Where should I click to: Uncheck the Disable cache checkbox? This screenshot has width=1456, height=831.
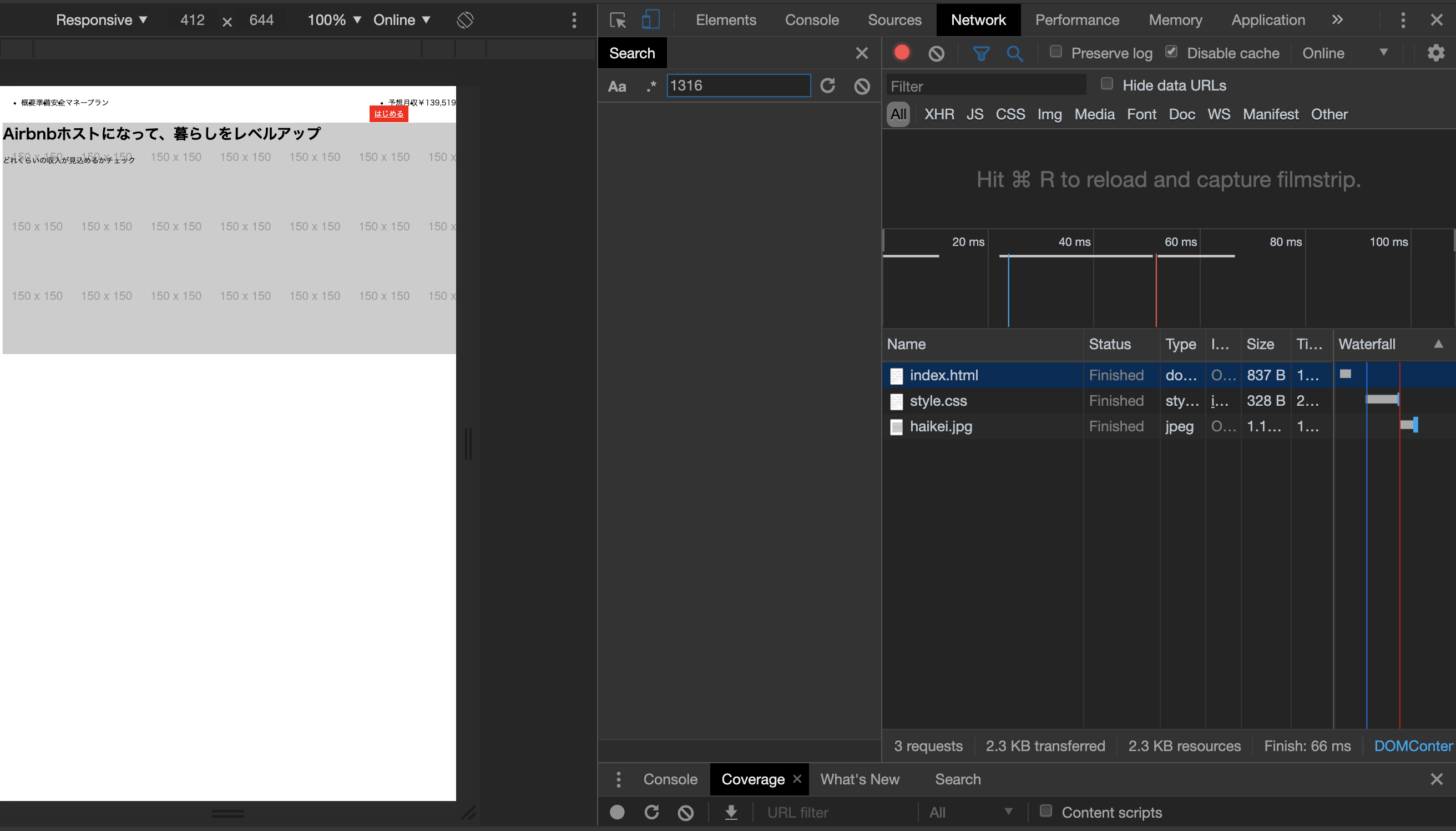click(x=1171, y=52)
